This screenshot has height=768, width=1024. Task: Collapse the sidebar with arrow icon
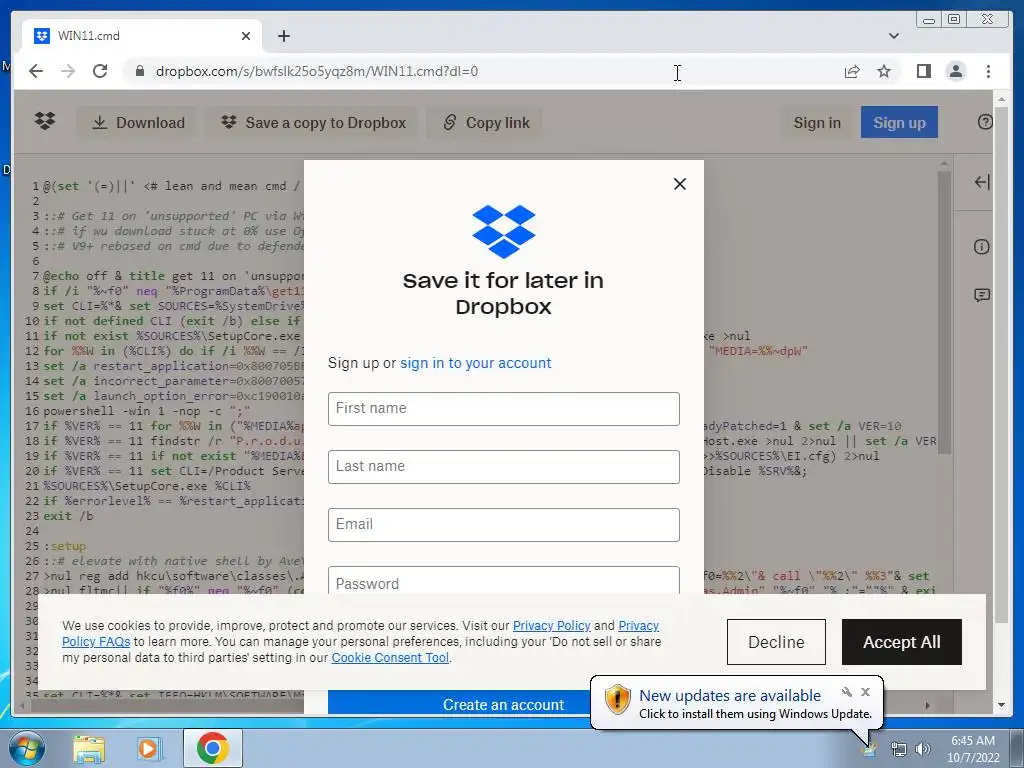click(982, 182)
